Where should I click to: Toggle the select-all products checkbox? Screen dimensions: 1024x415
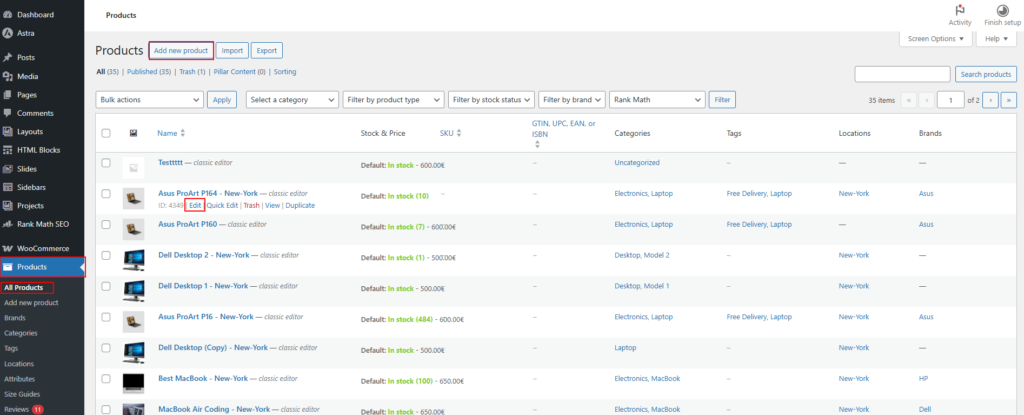click(106, 133)
